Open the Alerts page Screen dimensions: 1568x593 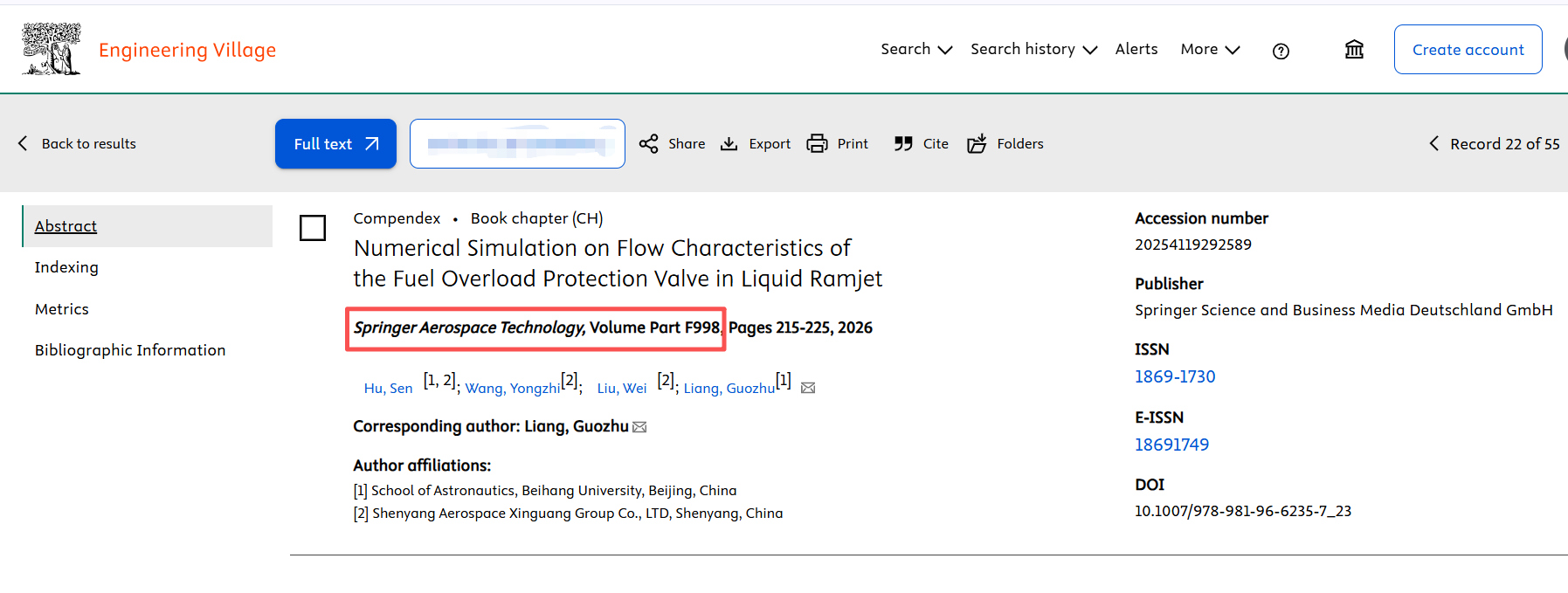coord(1136,50)
